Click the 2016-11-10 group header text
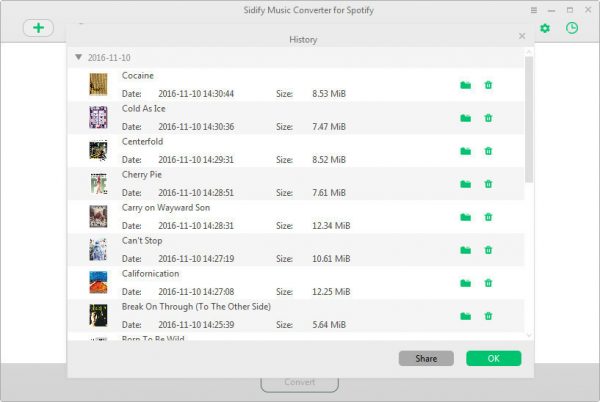Screen dimensions: 600x402 tap(109, 58)
